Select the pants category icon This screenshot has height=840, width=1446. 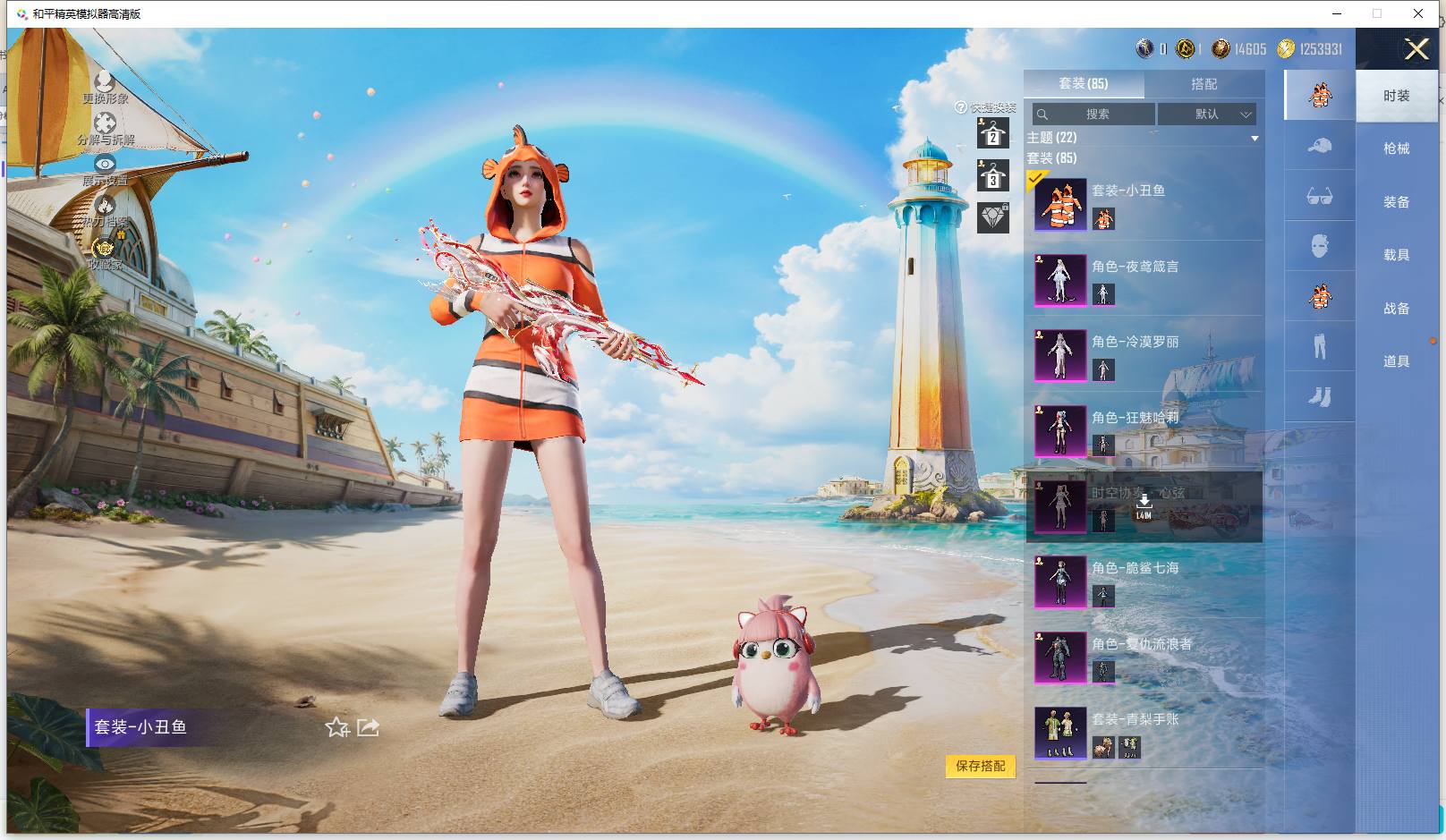1320,346
